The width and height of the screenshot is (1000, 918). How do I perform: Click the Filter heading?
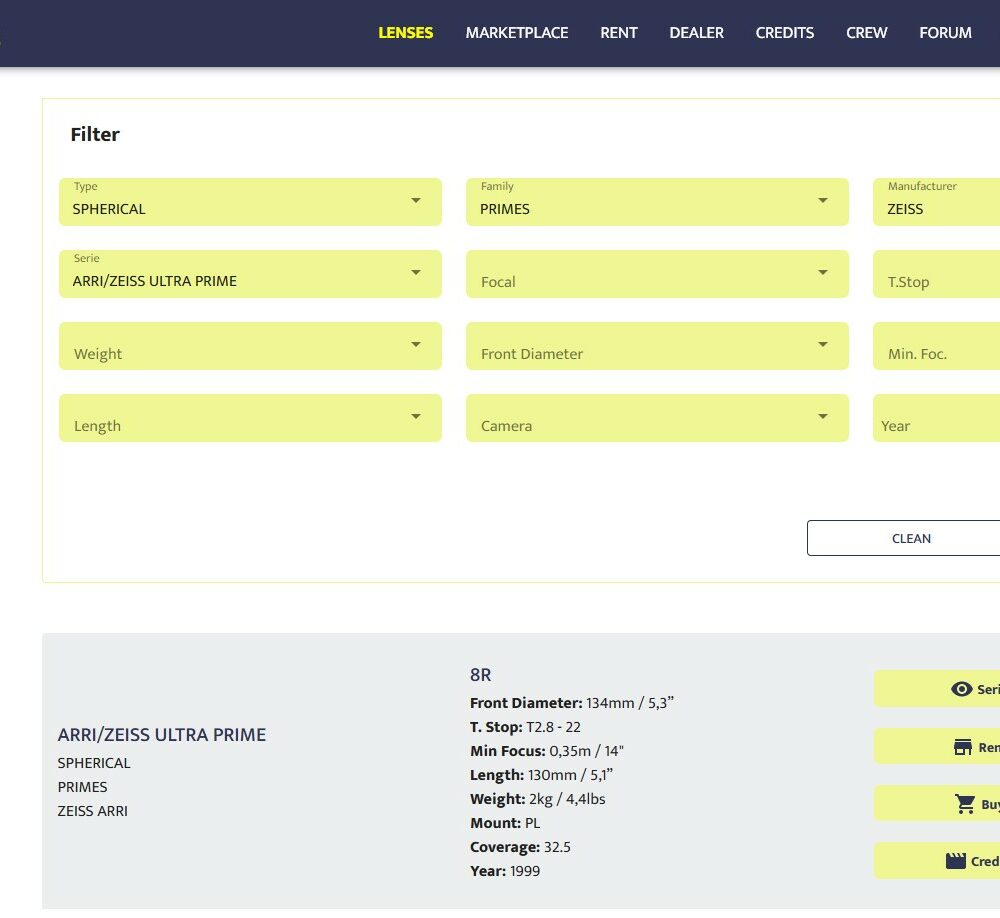pos(95,135)
